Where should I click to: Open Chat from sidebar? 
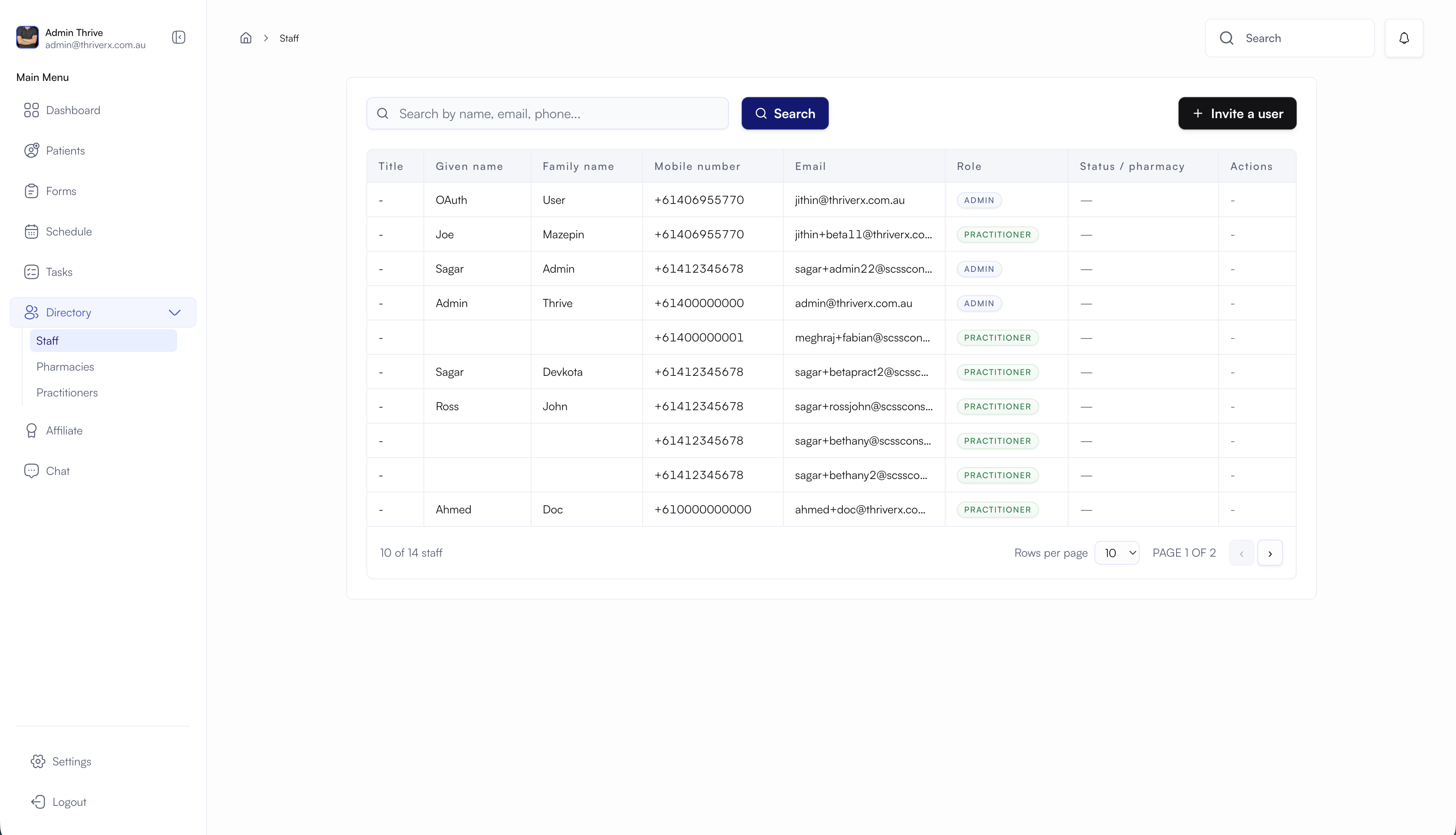pos(57,471)
